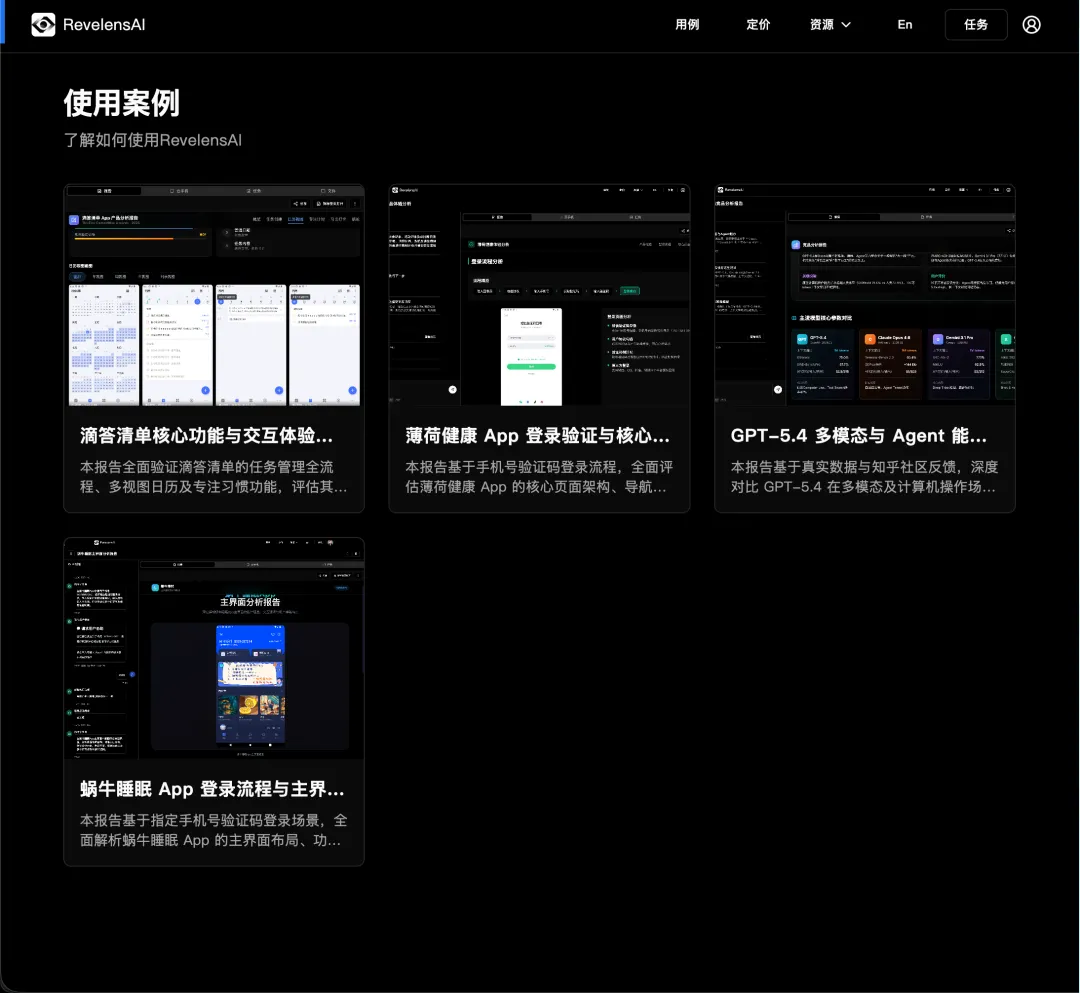
Task: Open the 蜗牛睡眠 App case thumbnail
Action: [x=214, y=649]
